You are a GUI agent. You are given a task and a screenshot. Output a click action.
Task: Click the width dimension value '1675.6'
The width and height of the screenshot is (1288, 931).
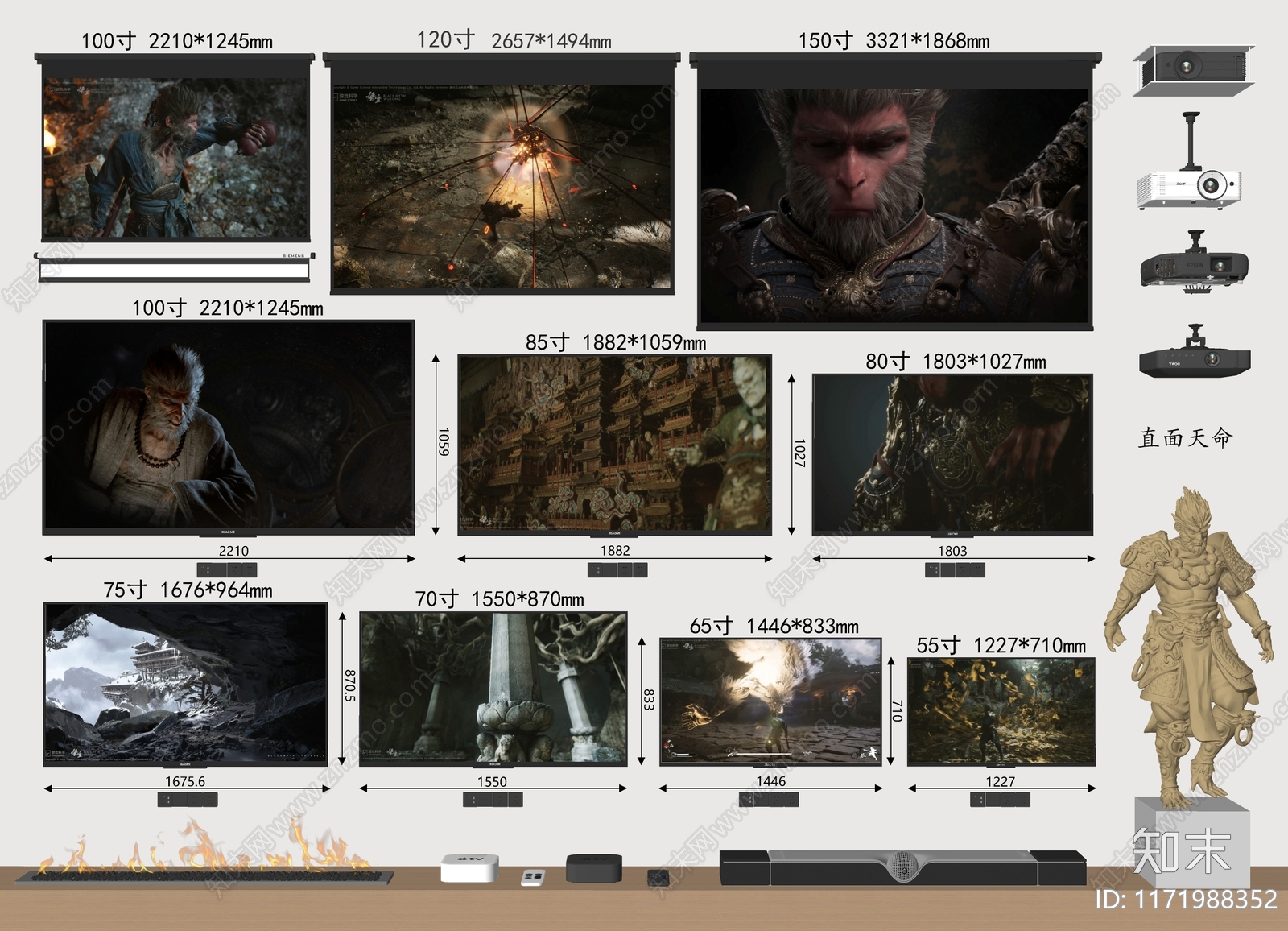click(185, 781)
